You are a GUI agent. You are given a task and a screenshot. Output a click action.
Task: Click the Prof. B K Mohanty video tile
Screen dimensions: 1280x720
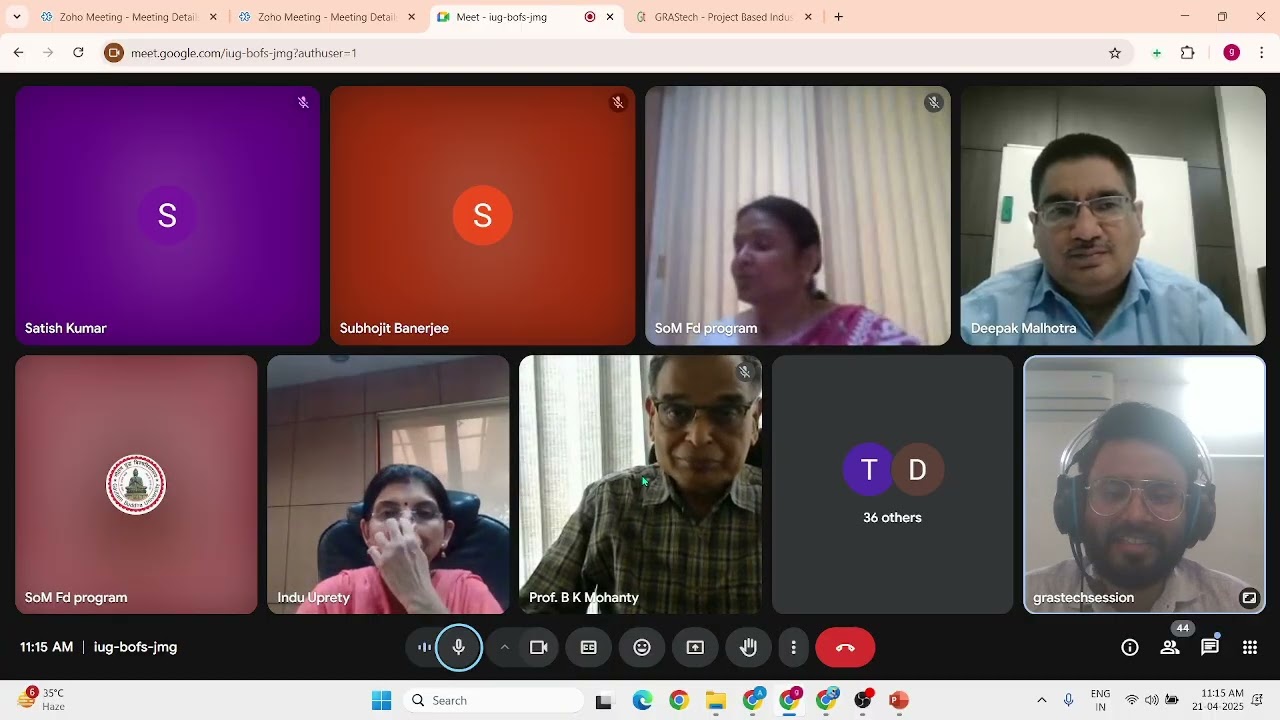tap(640, 485)
